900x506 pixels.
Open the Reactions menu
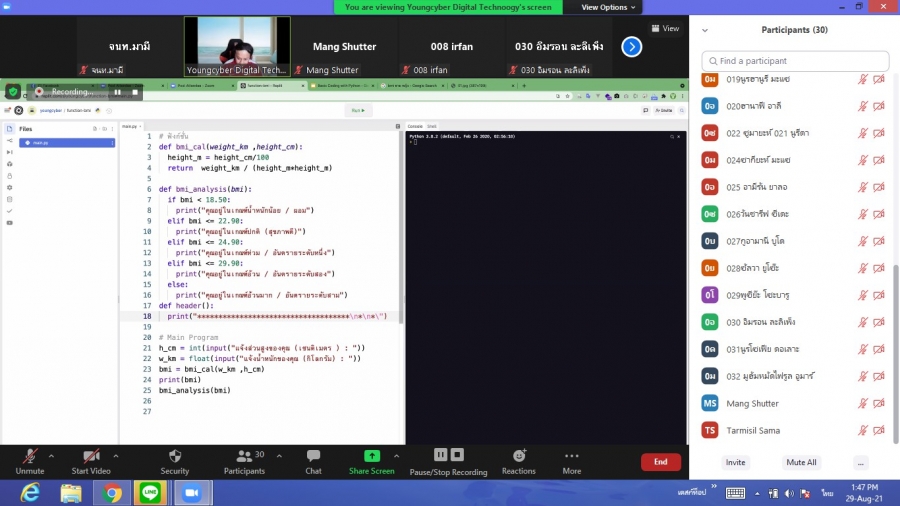tap(518, 456)
